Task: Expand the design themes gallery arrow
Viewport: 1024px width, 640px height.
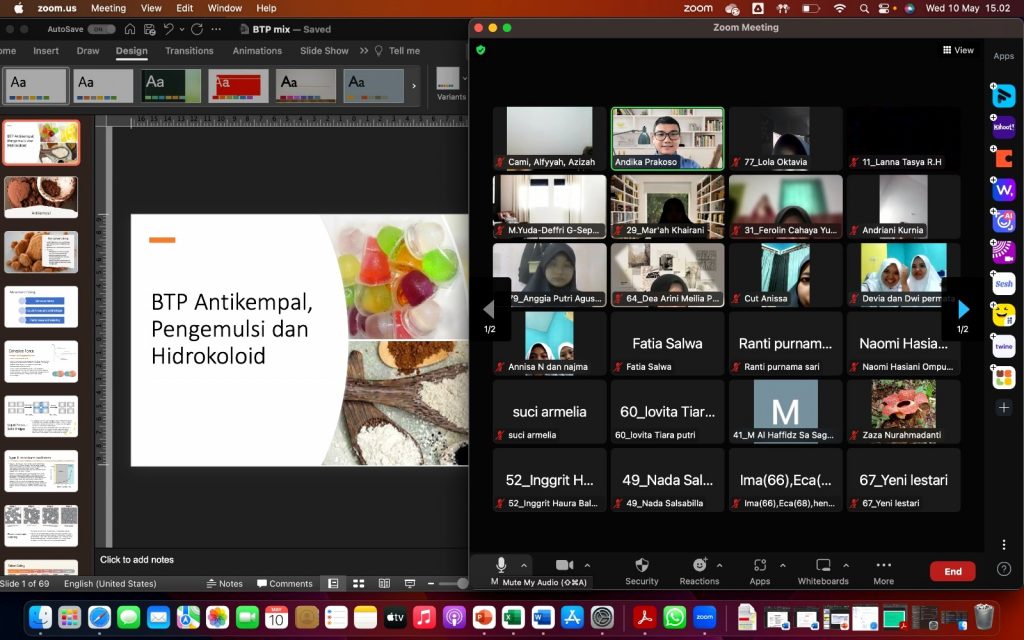Action: coord(414,86)
